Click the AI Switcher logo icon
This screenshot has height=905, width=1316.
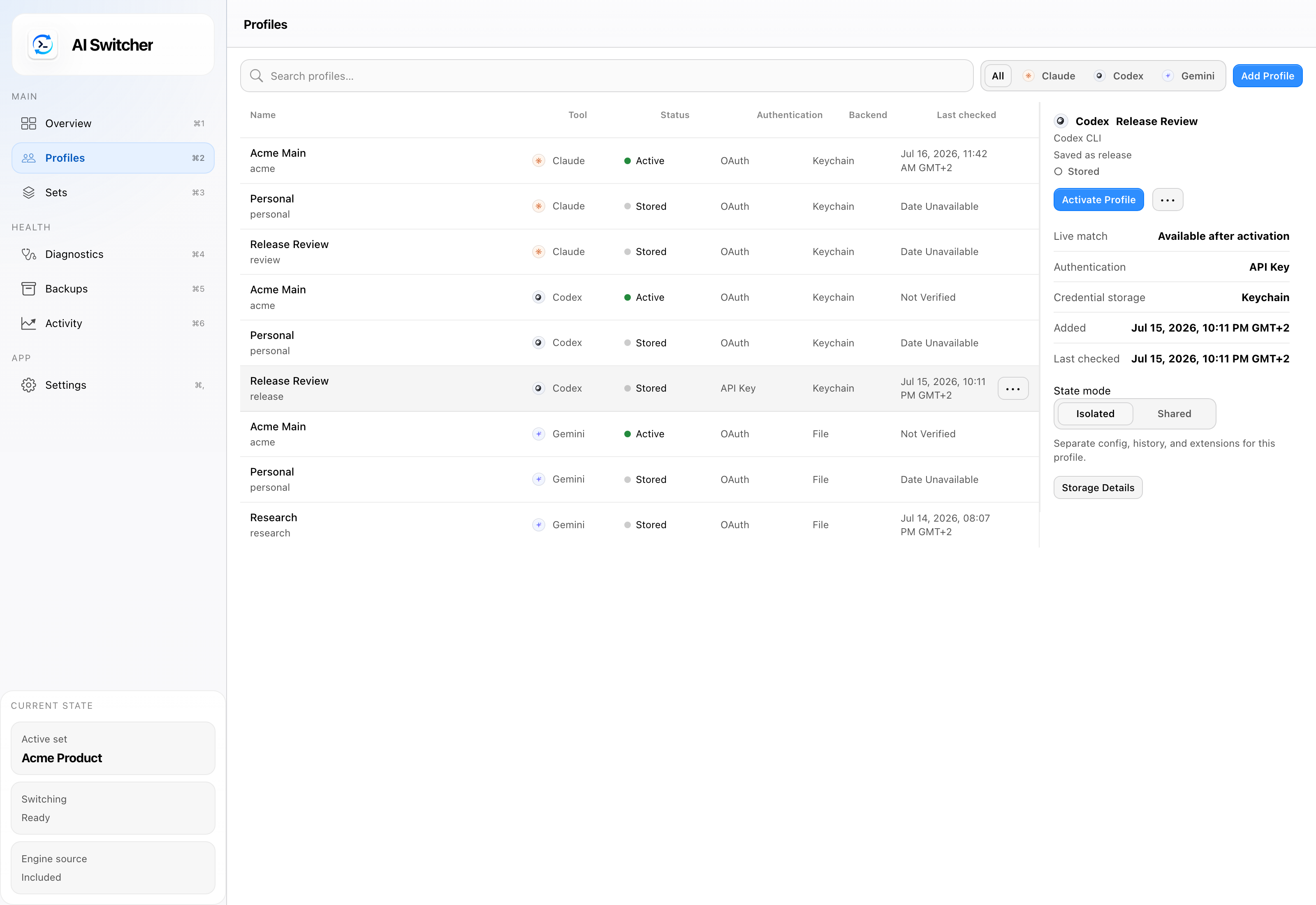43,45
